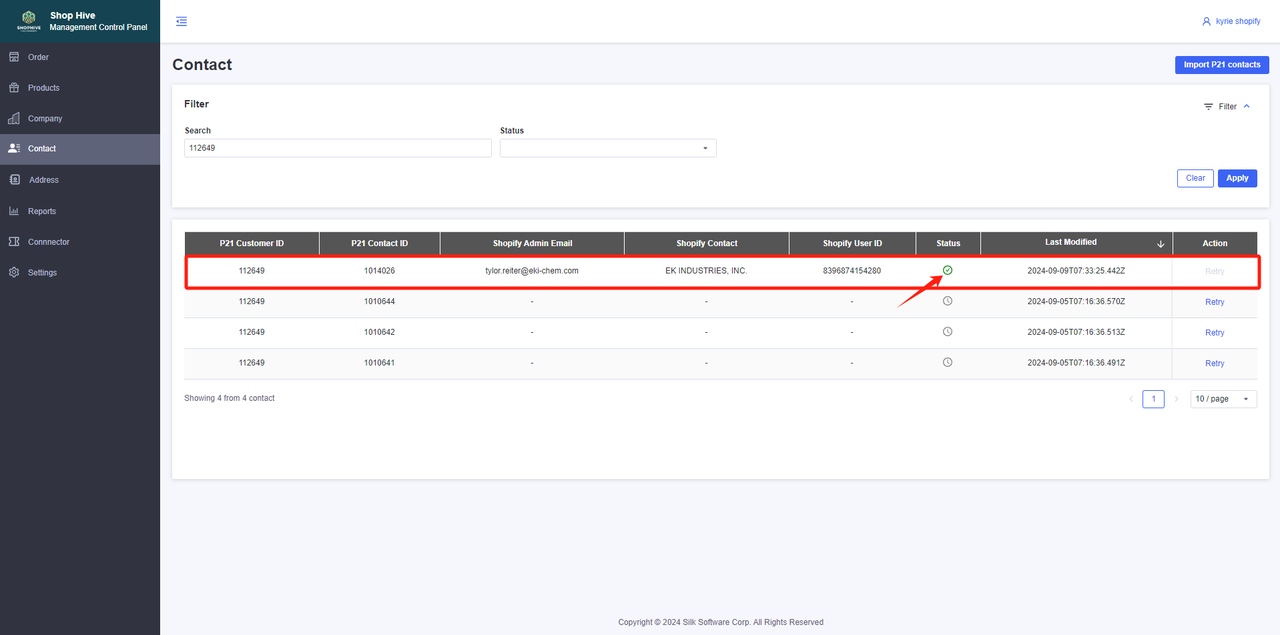Click timestamp 2024-09-05T07:16:36.491Z
The image size is (1280, 635).
point(1076,363)
